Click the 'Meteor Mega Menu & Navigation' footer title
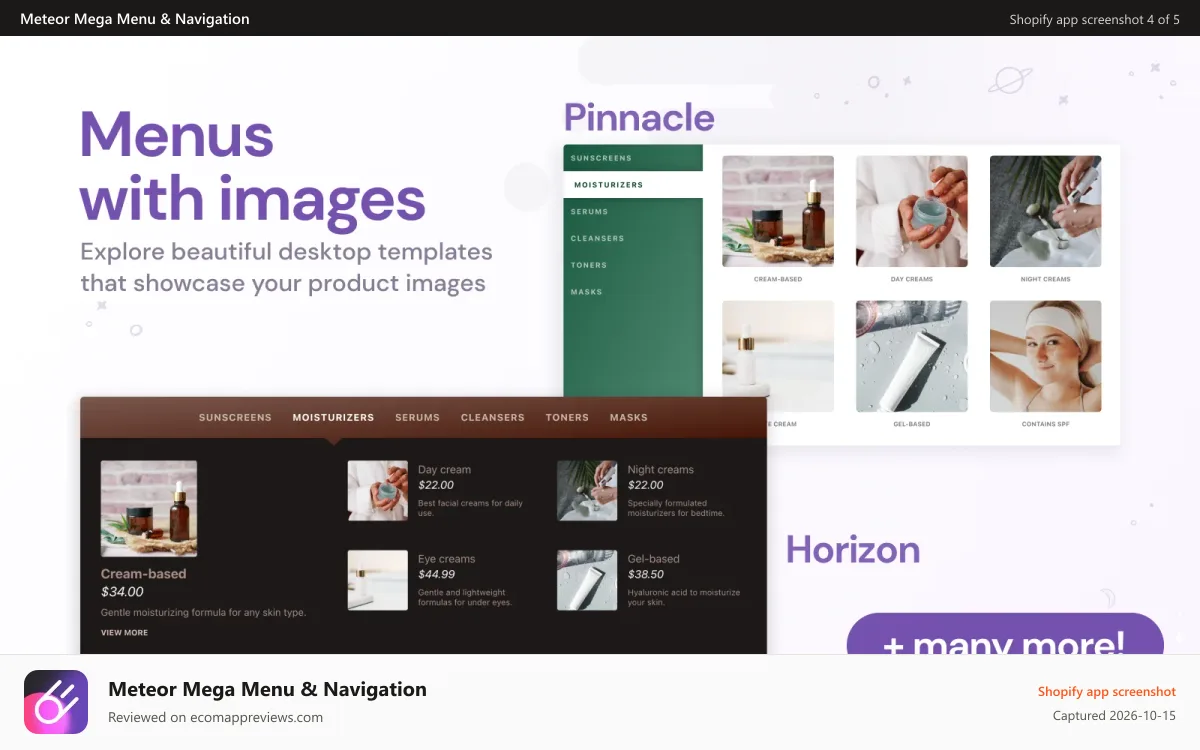Screen dimensions: 1200x750 point(267,689)
